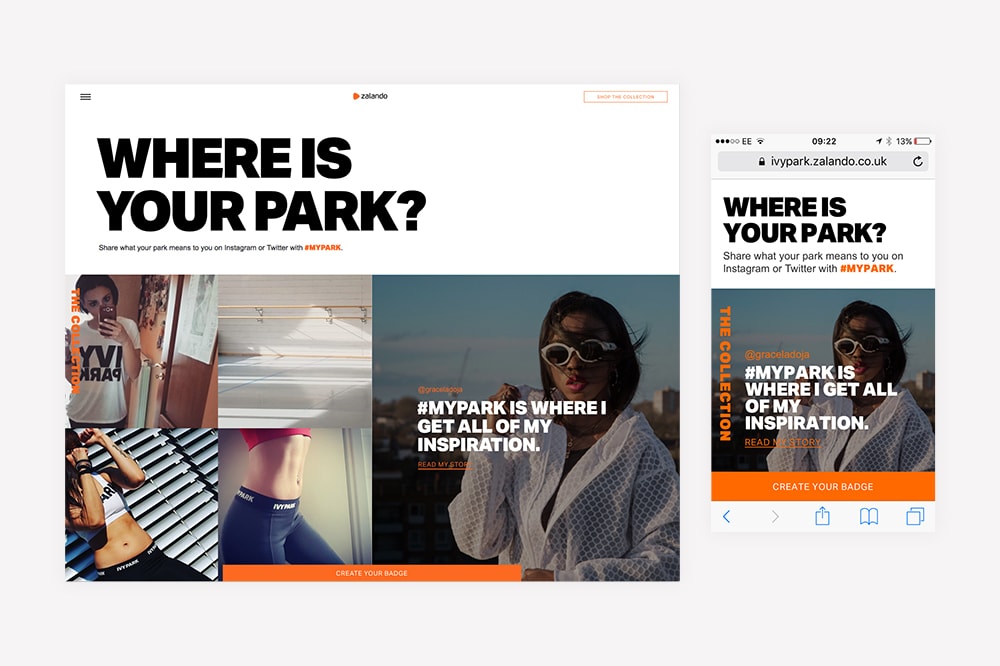Tap the Wi-Fi icon in status bar
Screen dimensions: 1000x666
(x=760, y=141)
